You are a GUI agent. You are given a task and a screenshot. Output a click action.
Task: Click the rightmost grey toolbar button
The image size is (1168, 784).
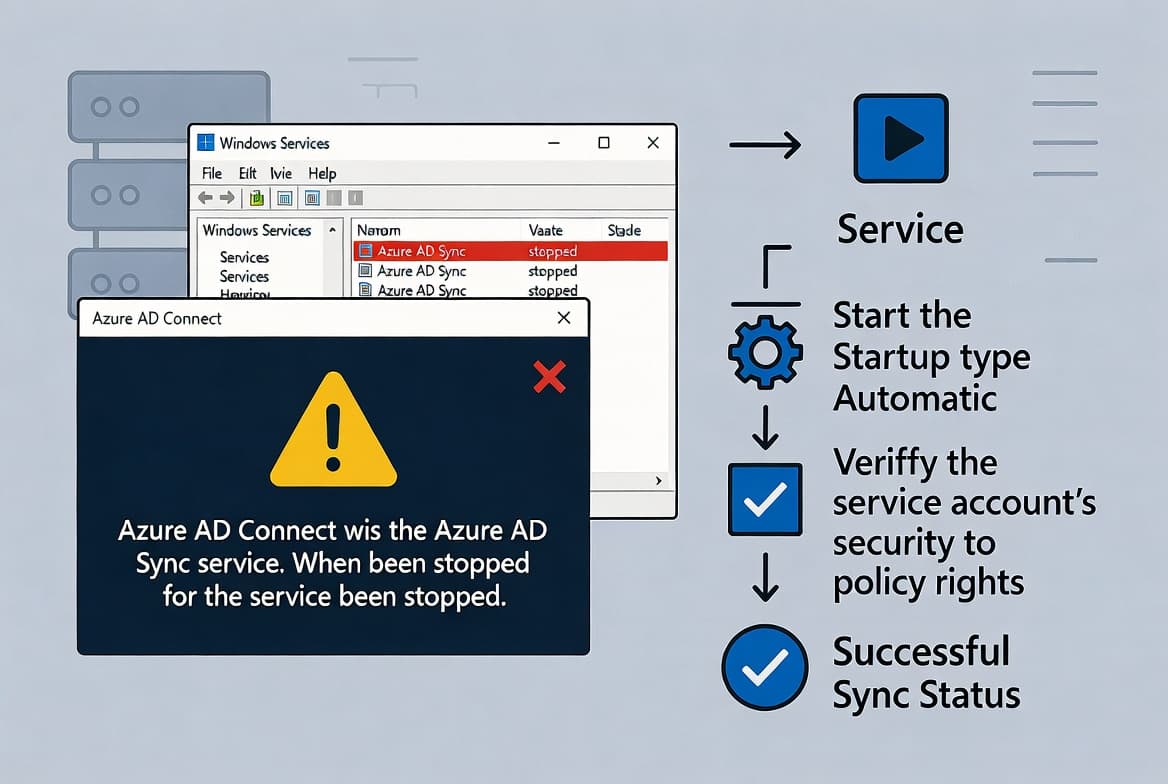click(x=355, y=197)
